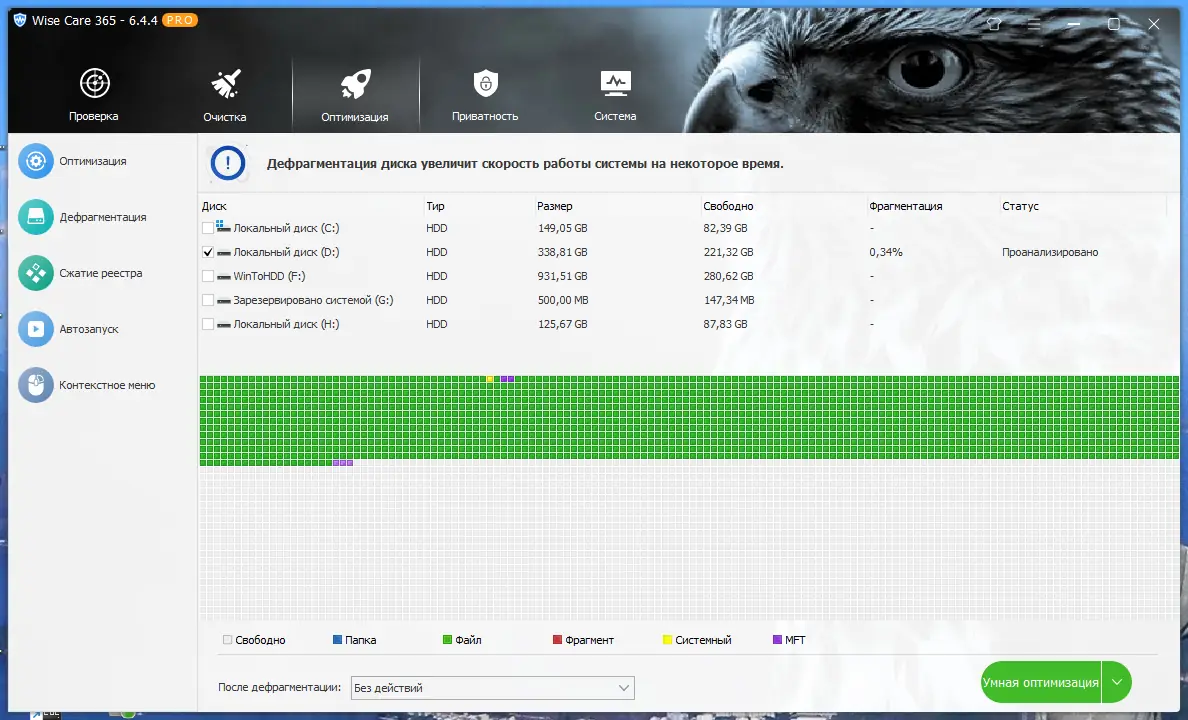Click the yellow Системный legend swatch

click(x=667, y=640)
